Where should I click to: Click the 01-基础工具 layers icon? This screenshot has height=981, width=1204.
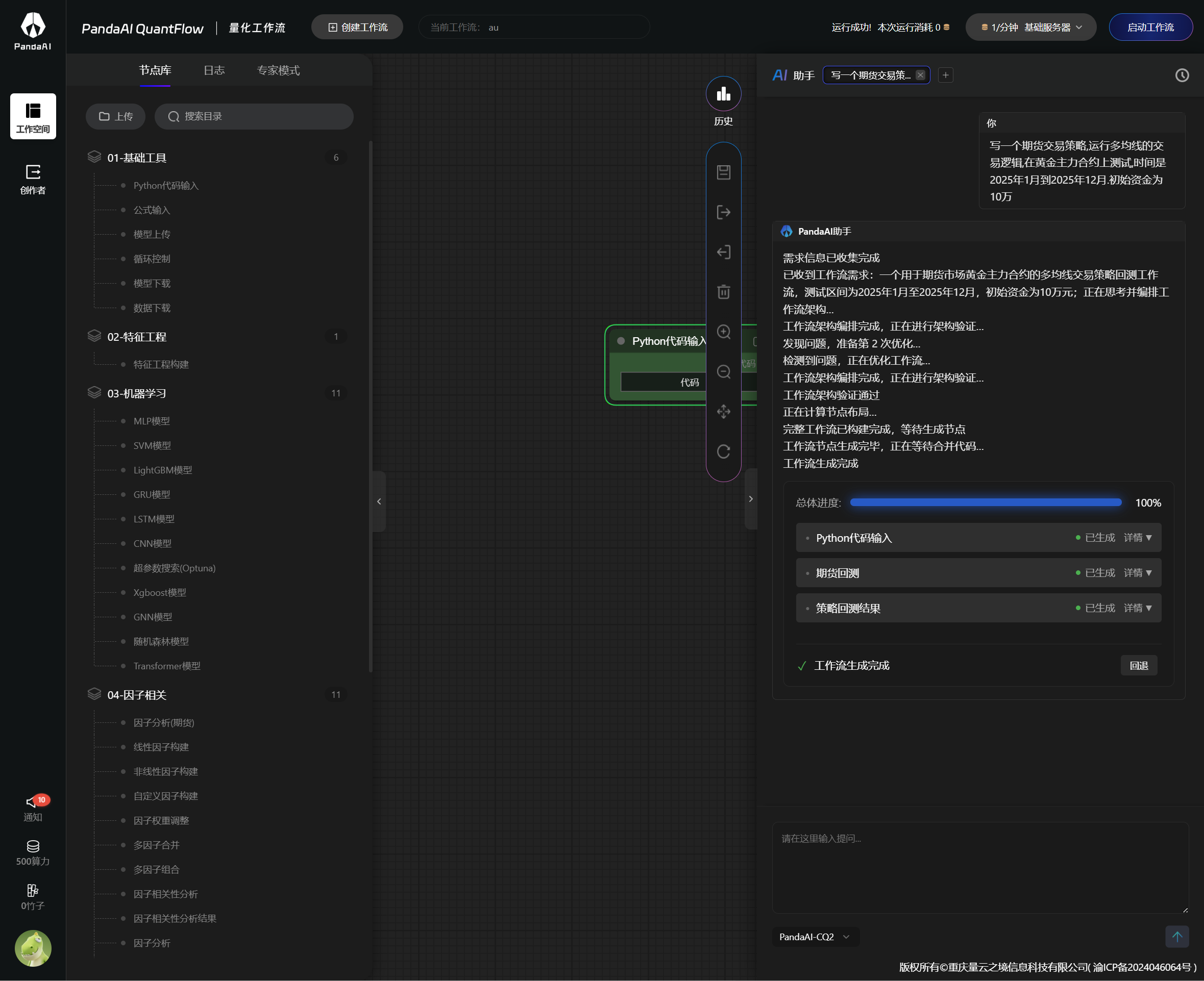click(94, 157)
